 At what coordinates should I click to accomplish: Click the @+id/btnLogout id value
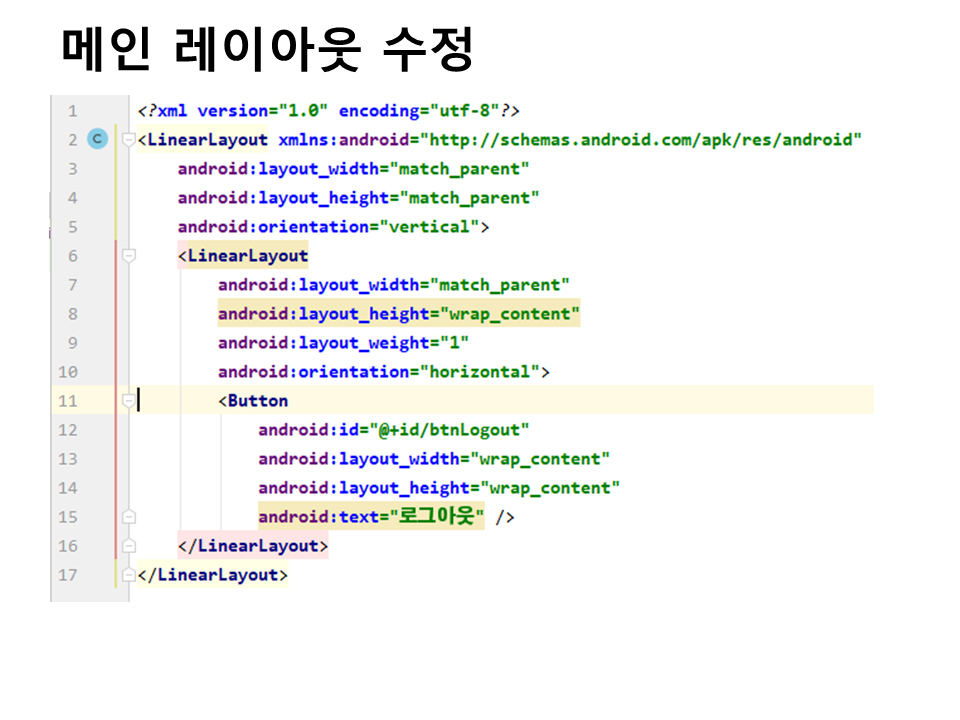tap(454, 430)
